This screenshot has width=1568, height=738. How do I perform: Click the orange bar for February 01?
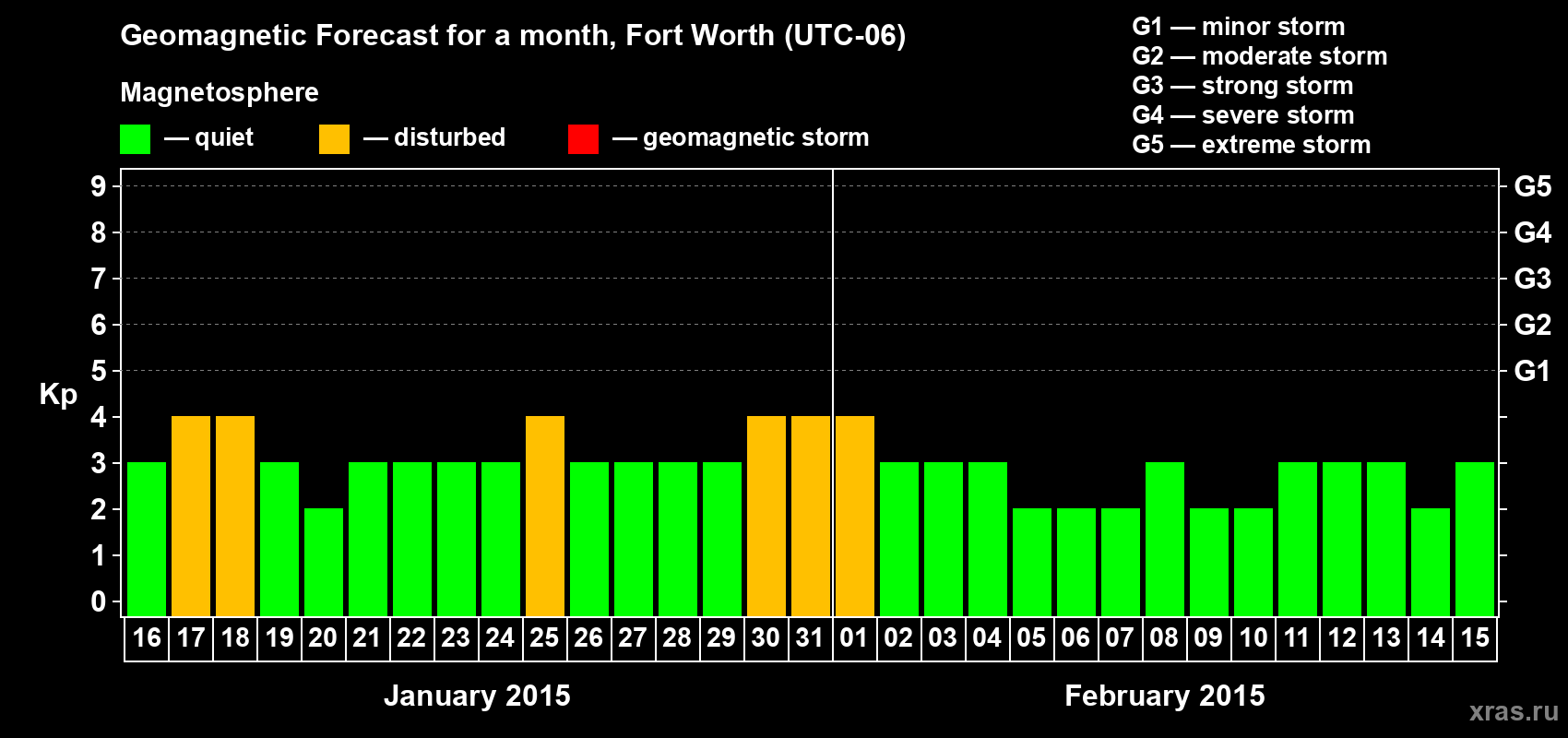pyautogui.click(x=855, y=516)
